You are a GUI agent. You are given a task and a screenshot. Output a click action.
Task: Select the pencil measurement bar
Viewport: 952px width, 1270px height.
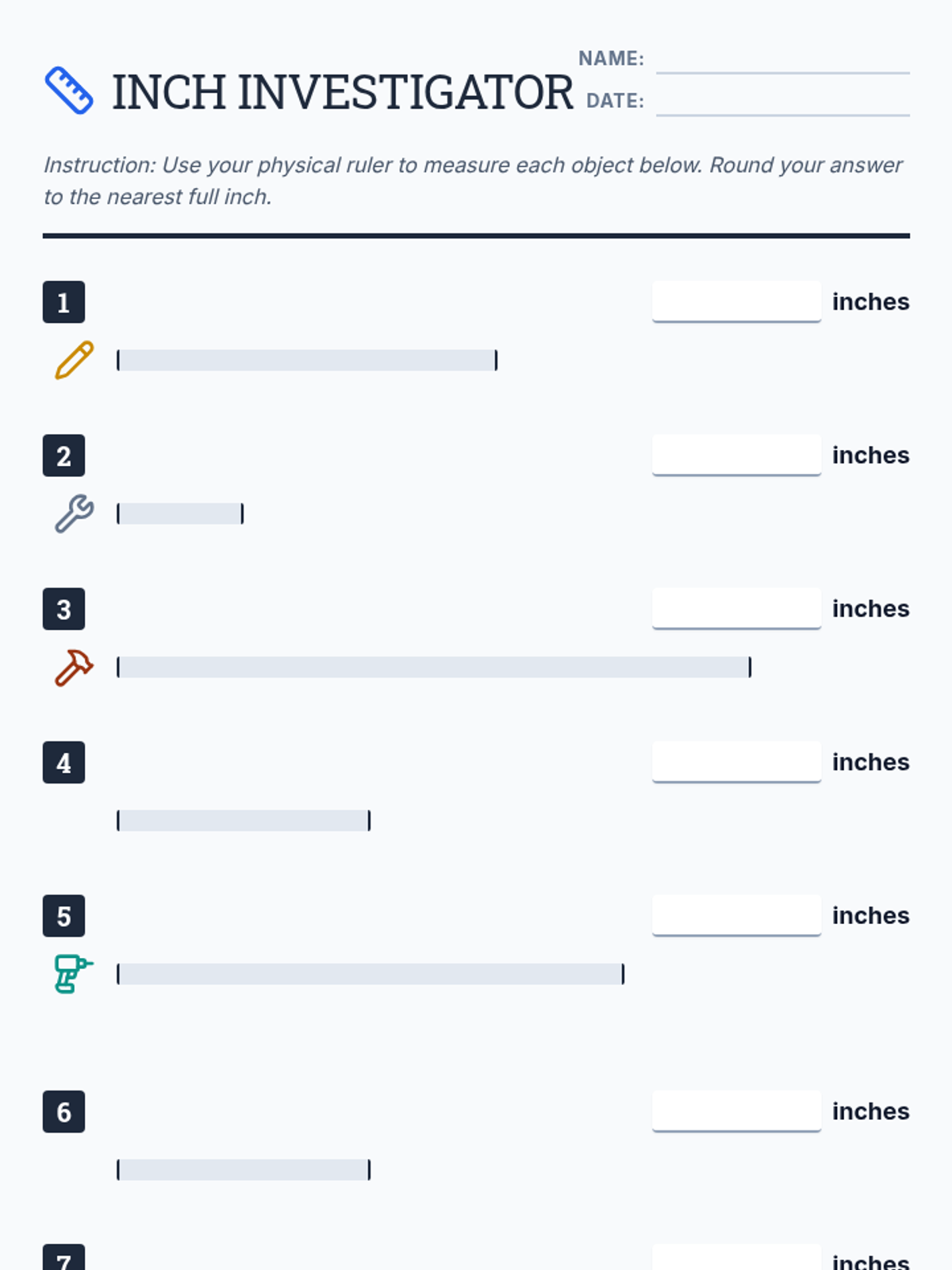coord(307,360)
